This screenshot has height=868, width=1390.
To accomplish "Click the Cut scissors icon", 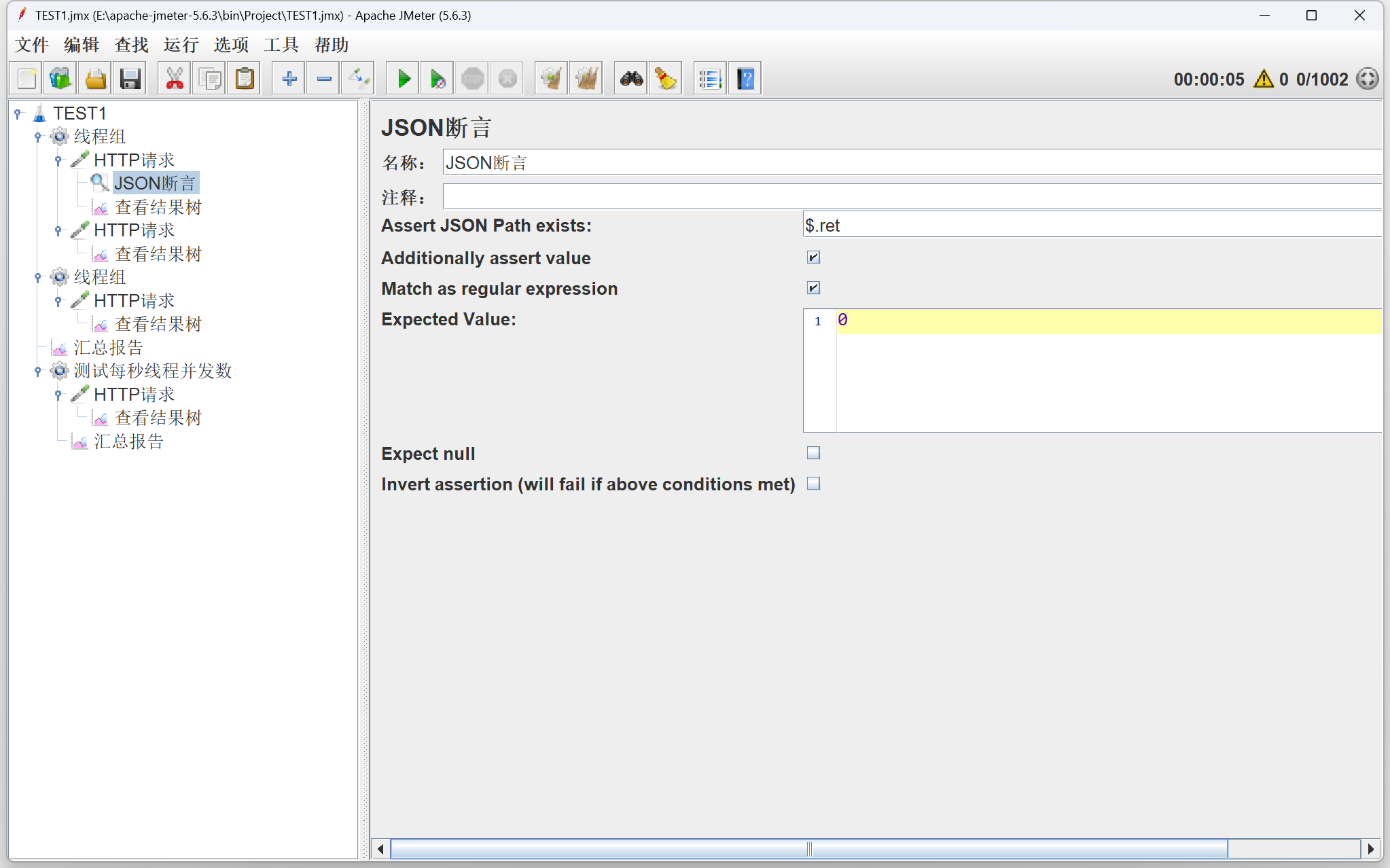I will pos(175,79).
